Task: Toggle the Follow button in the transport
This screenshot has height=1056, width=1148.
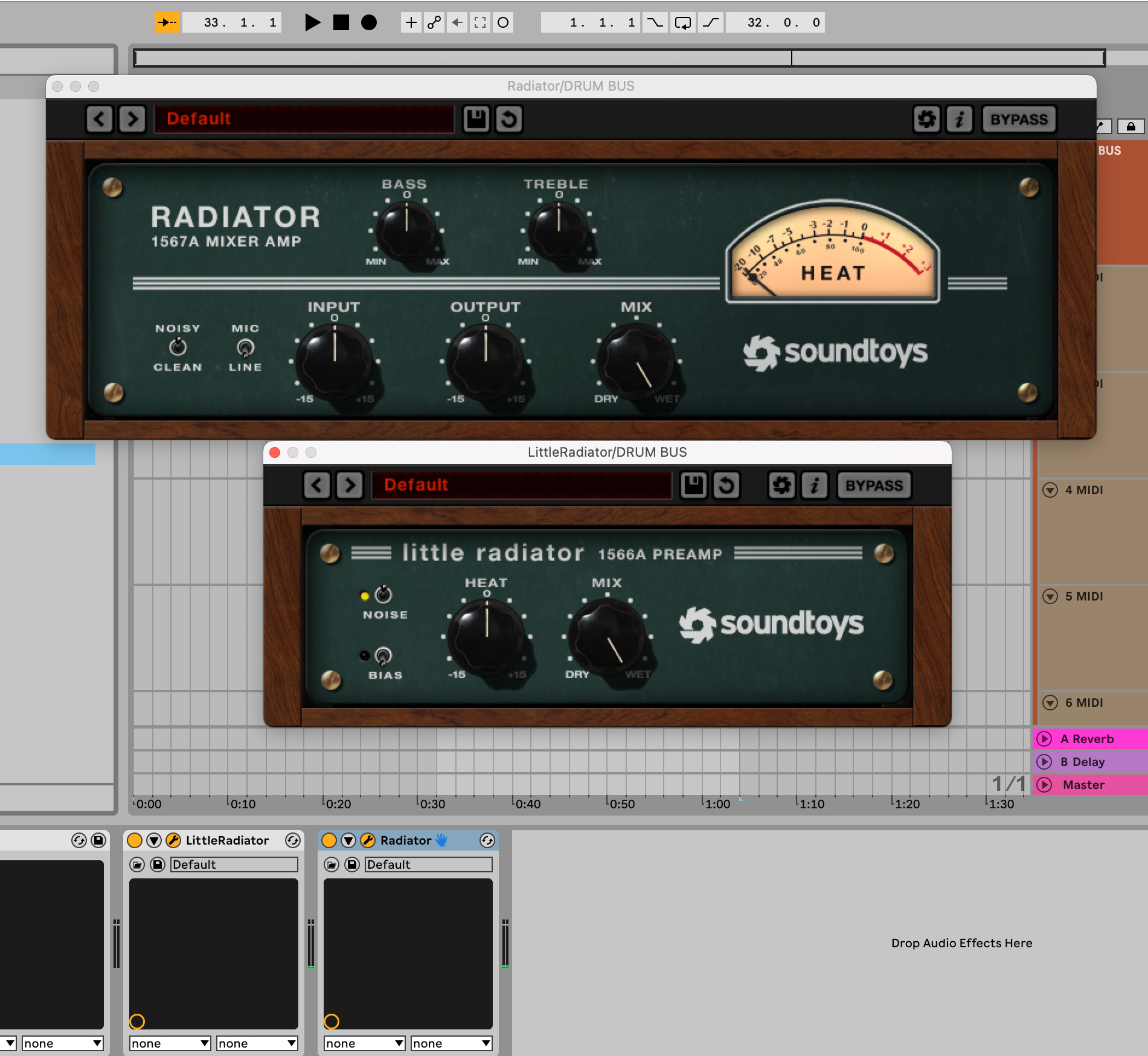Action: pyautogui.click(x=167, y=22)
